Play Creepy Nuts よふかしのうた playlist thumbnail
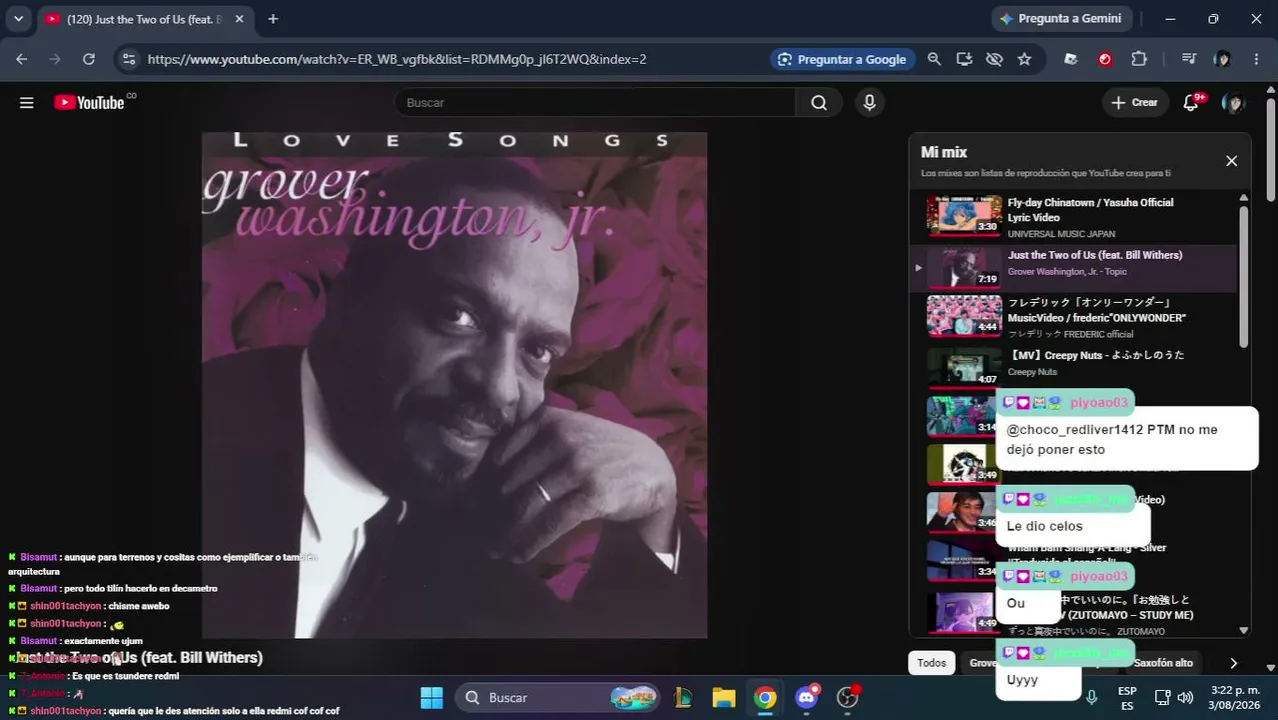Viewport: 1278px width, 720px height. click(964, 367)
